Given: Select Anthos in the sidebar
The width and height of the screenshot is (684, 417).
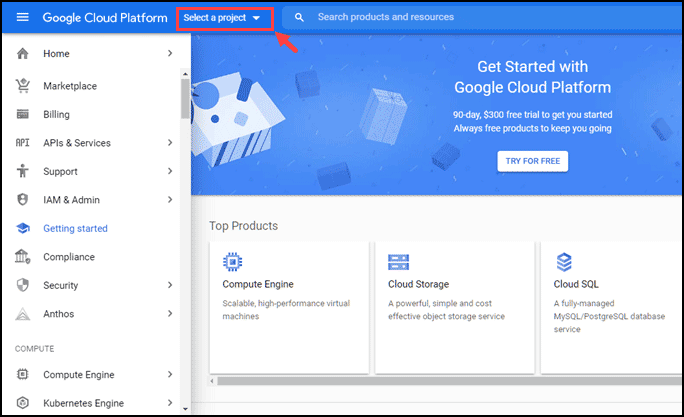Looking at the screenshot, I should 58,314.
